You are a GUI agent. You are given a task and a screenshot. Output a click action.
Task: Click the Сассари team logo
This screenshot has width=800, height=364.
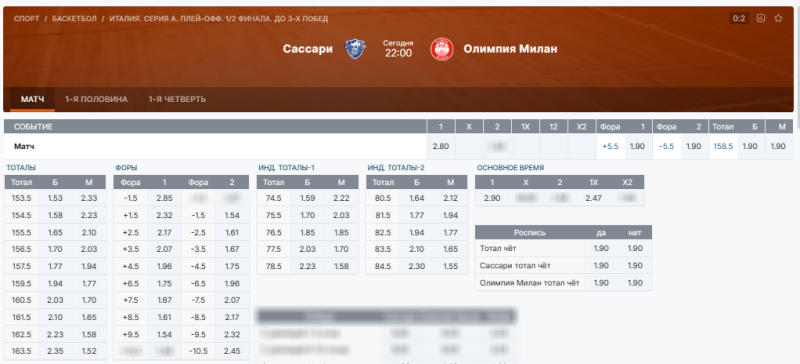pyautogui.click(x=355, y=49)
